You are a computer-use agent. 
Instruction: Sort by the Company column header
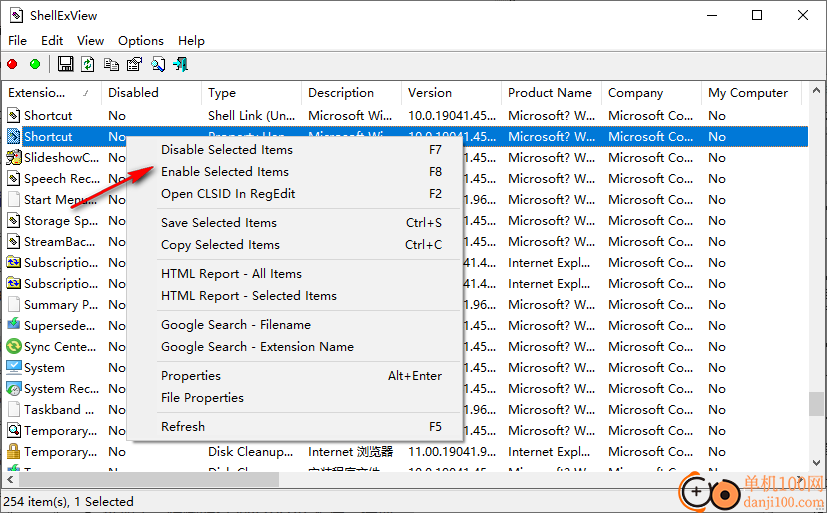651,93
